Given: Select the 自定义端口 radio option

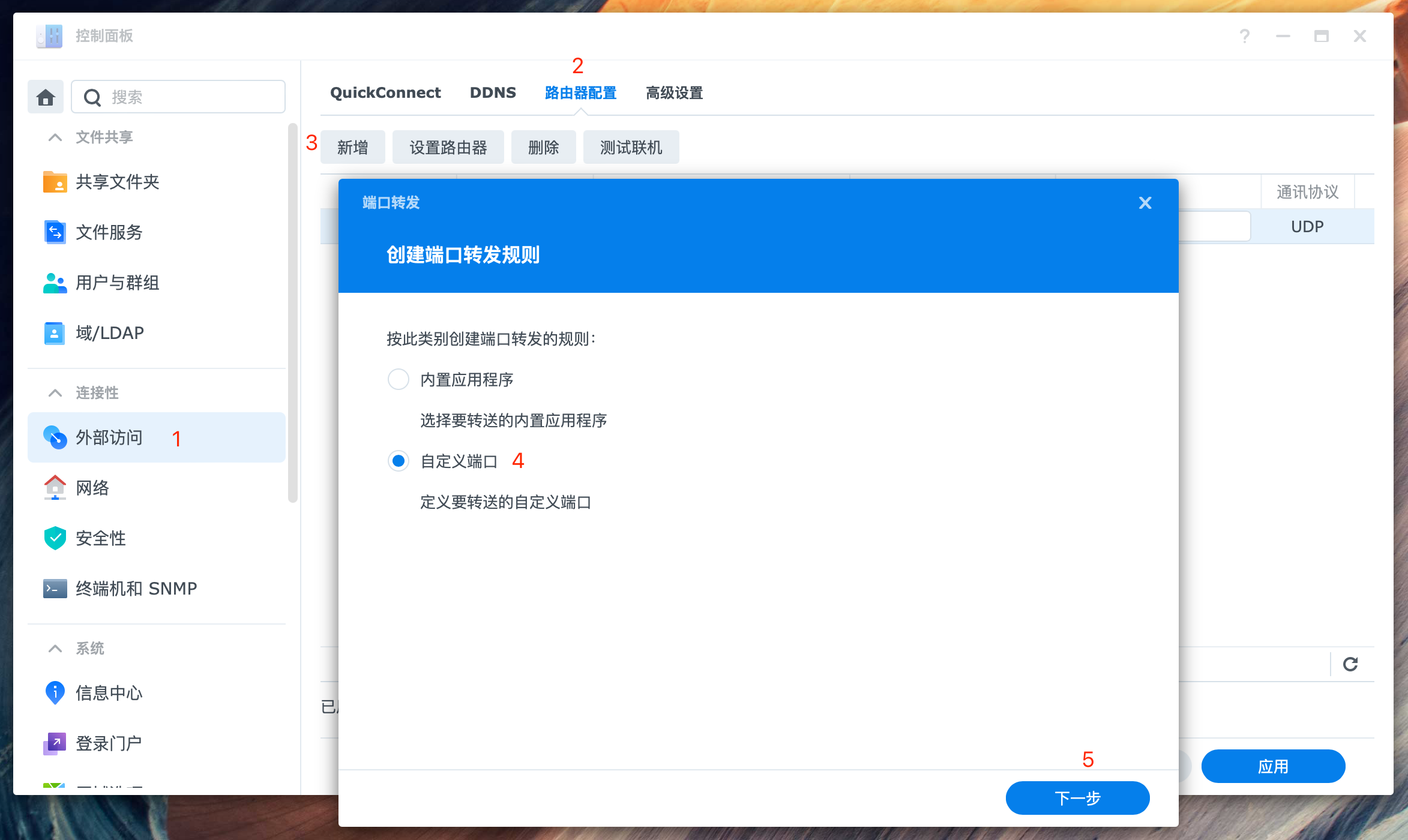Looking at the screenshot, I should point(399,461).
